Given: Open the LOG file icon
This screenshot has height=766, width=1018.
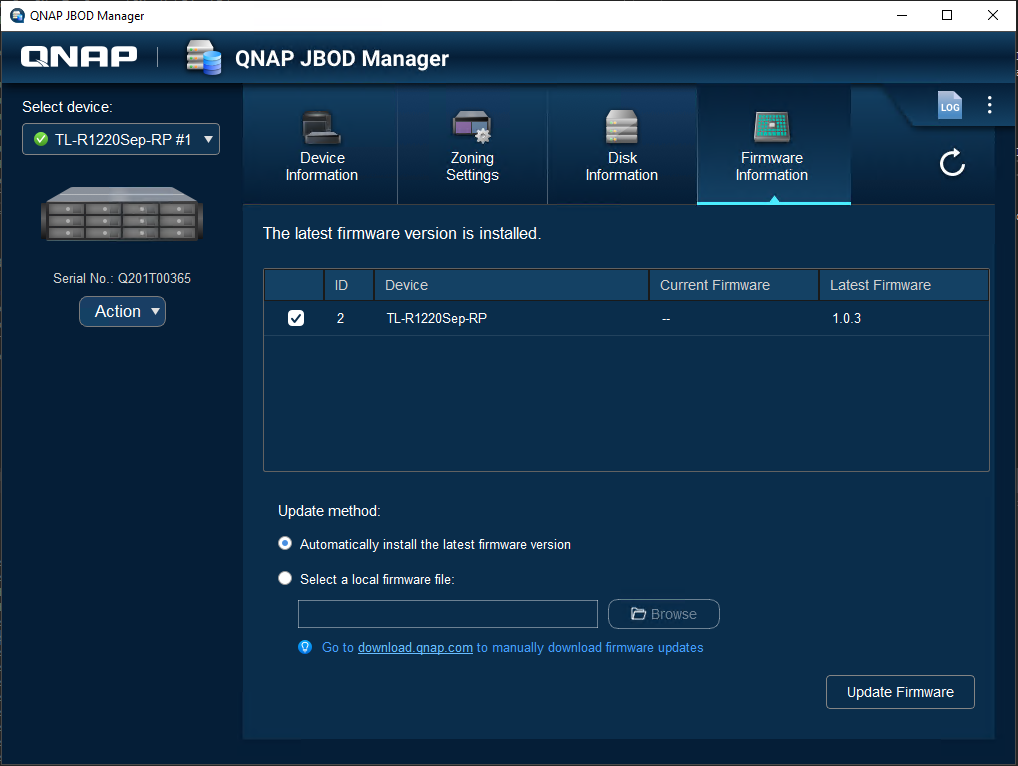Looking at the screenshot, I should [x=949, y=106].
